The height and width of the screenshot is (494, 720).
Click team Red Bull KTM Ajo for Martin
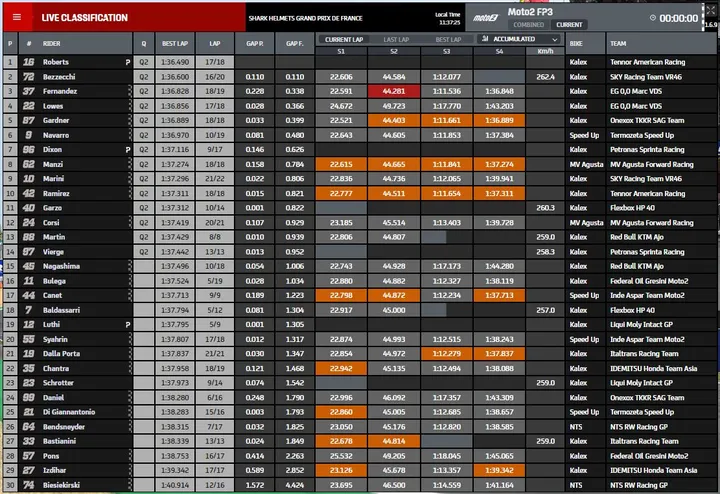[x=636, y=237]
